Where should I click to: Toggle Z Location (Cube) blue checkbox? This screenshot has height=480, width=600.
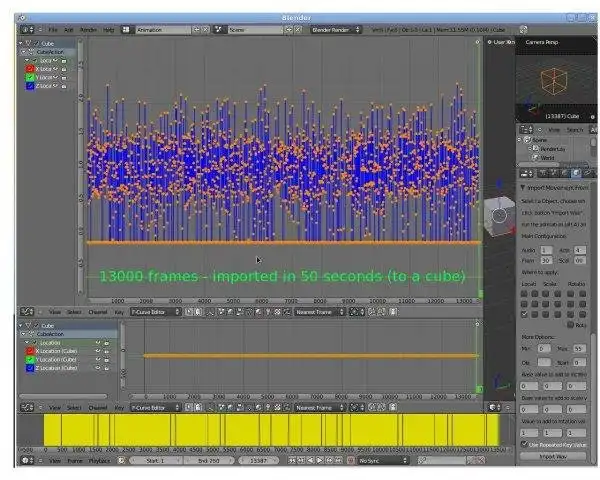click(x=29, y=368)
